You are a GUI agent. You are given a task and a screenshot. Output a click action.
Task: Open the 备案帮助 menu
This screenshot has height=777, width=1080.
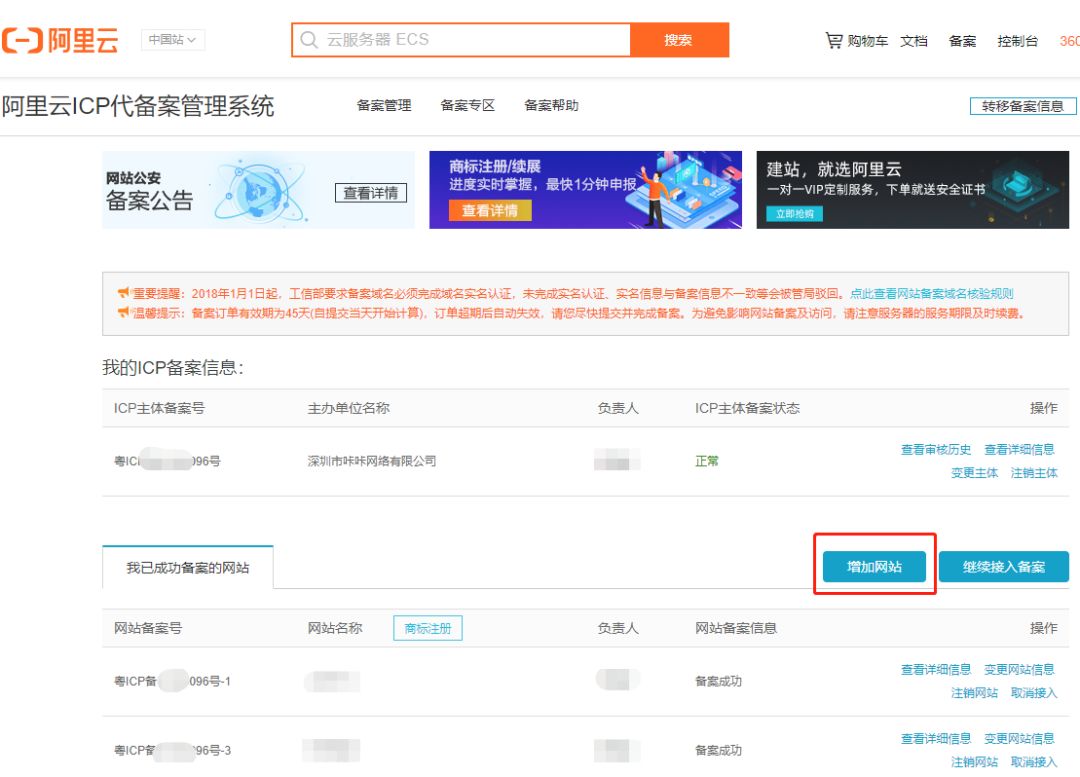pyautogui.click(x=551, y=105)
